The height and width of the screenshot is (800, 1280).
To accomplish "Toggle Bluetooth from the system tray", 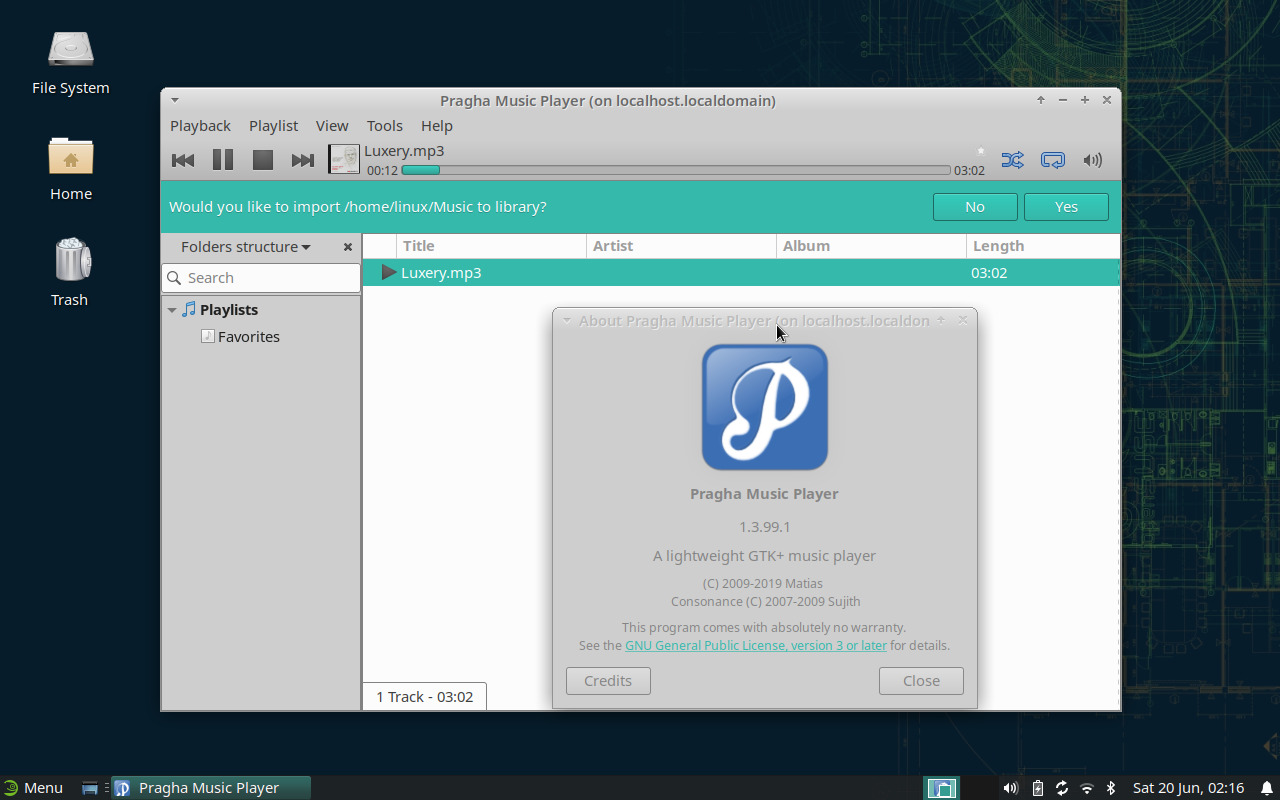I will (1110, 788).
